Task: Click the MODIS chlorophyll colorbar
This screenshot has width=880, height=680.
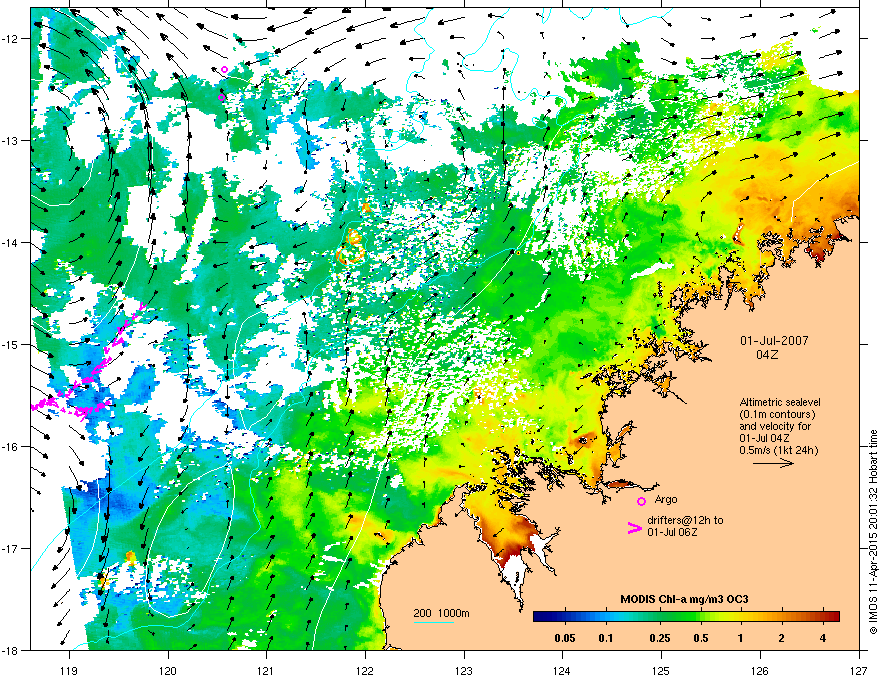Action: [x=686, y=616]
